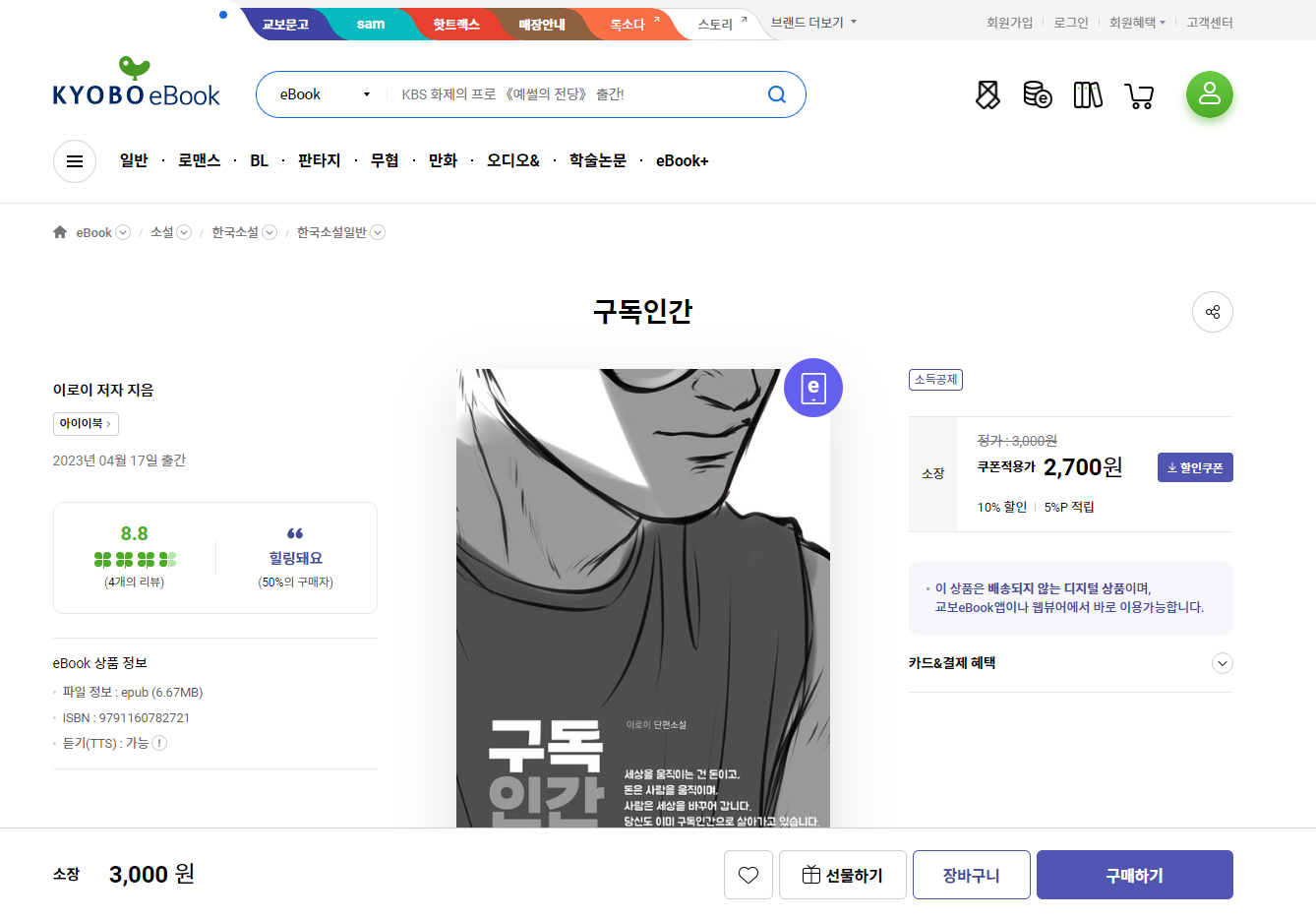
Task: Click the 4개의 리뷰 review count
Action: pos(135,583)
